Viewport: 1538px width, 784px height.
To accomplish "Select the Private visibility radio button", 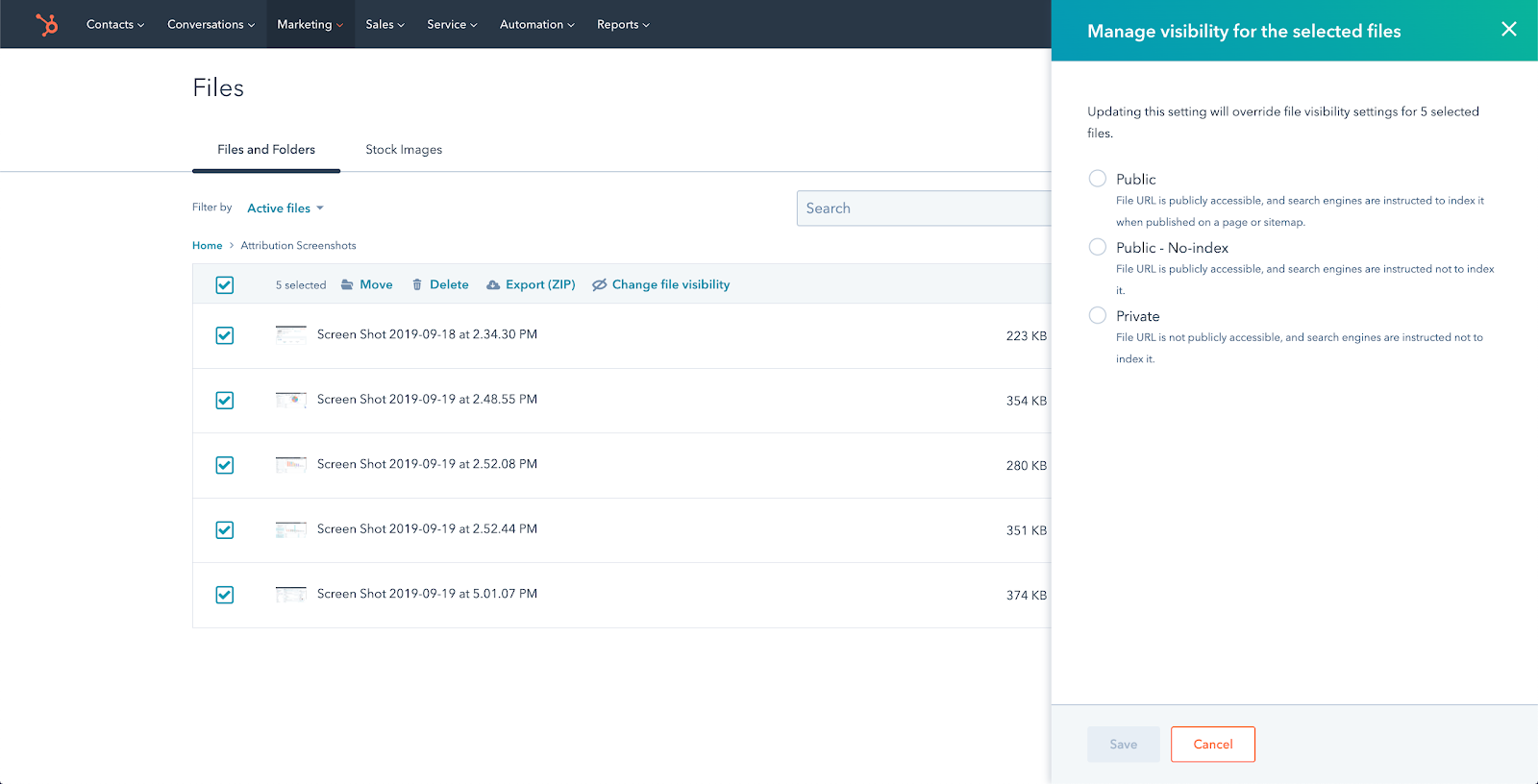I will pos(1097,315).
